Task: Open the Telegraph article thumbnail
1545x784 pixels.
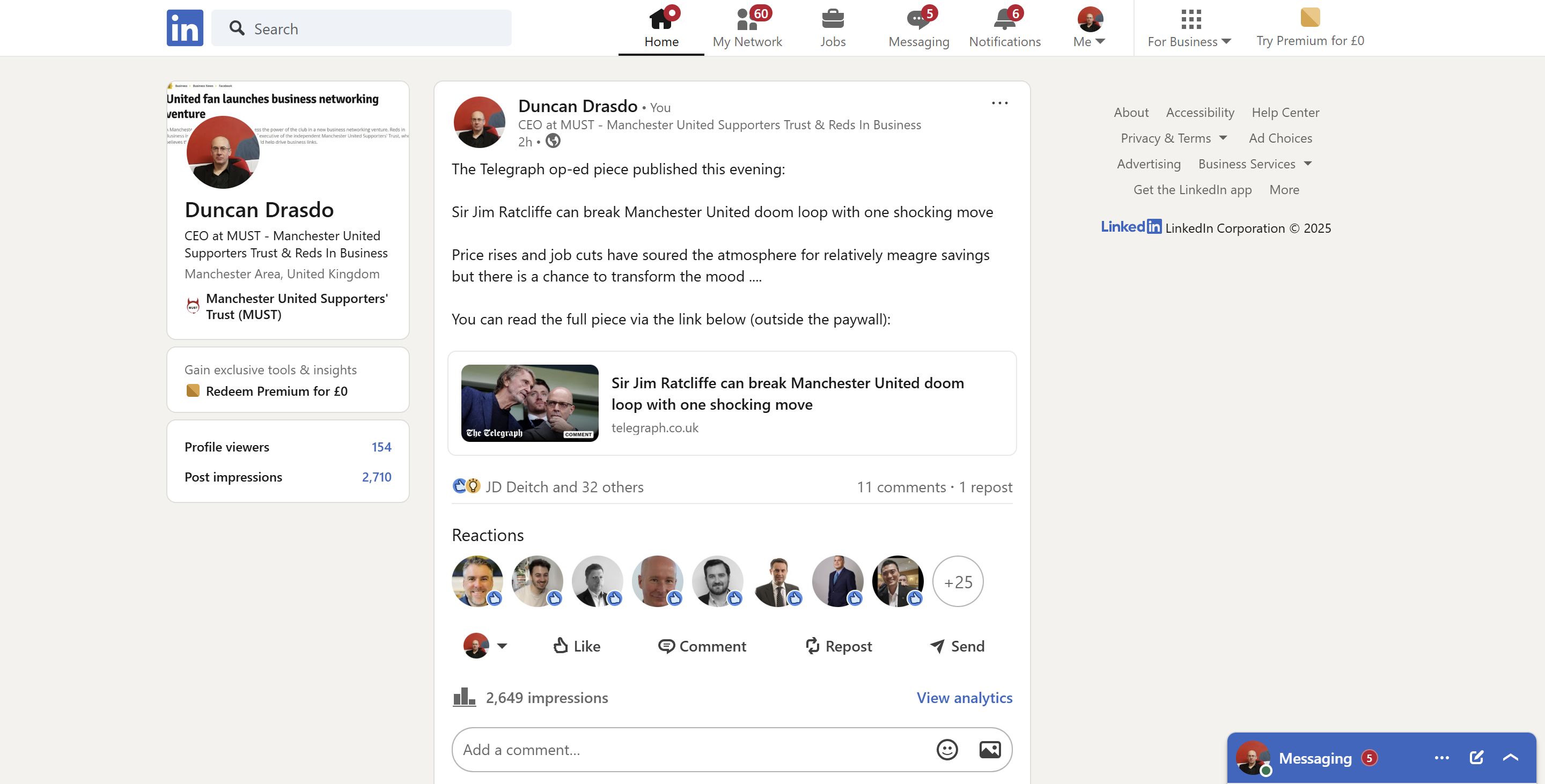Action: tap(529, 403)
